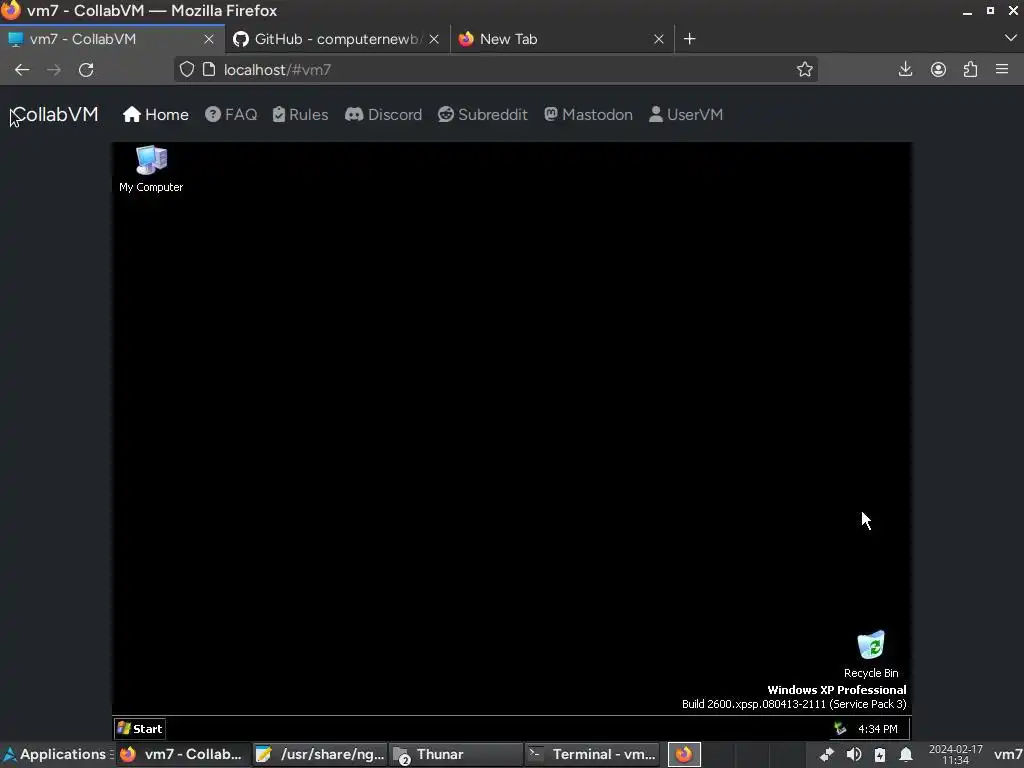Open the extensions puzzle icon
This screenshot has width=1024, height=768.
coord(970,69)
